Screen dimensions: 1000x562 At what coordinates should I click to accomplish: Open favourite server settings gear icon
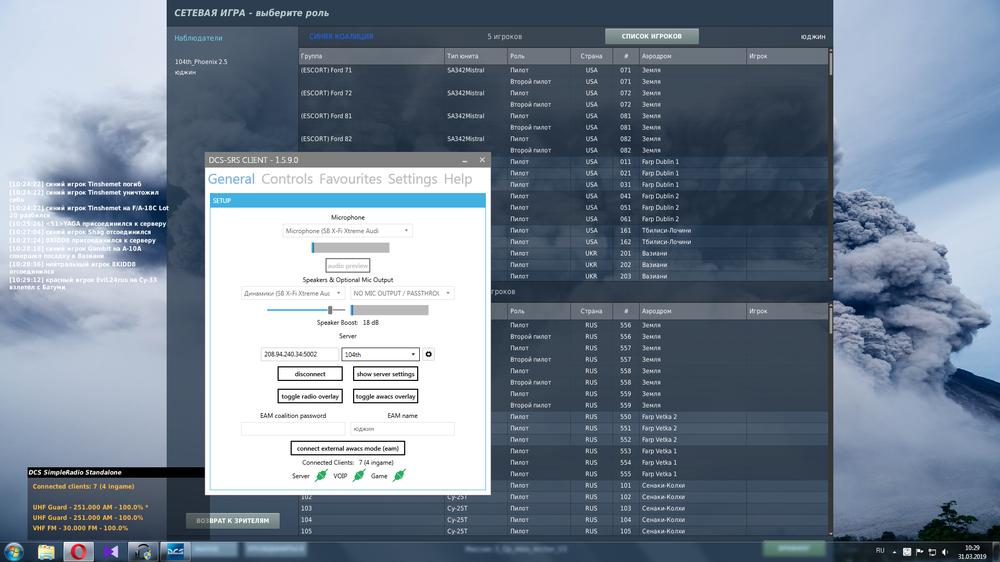(x=429, y=354)
